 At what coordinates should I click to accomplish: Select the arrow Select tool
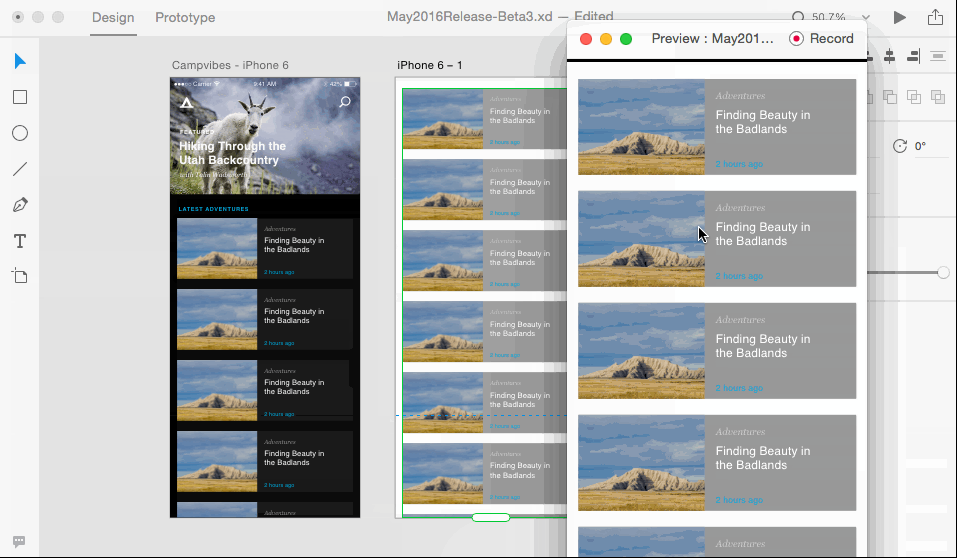coord(20,61)
